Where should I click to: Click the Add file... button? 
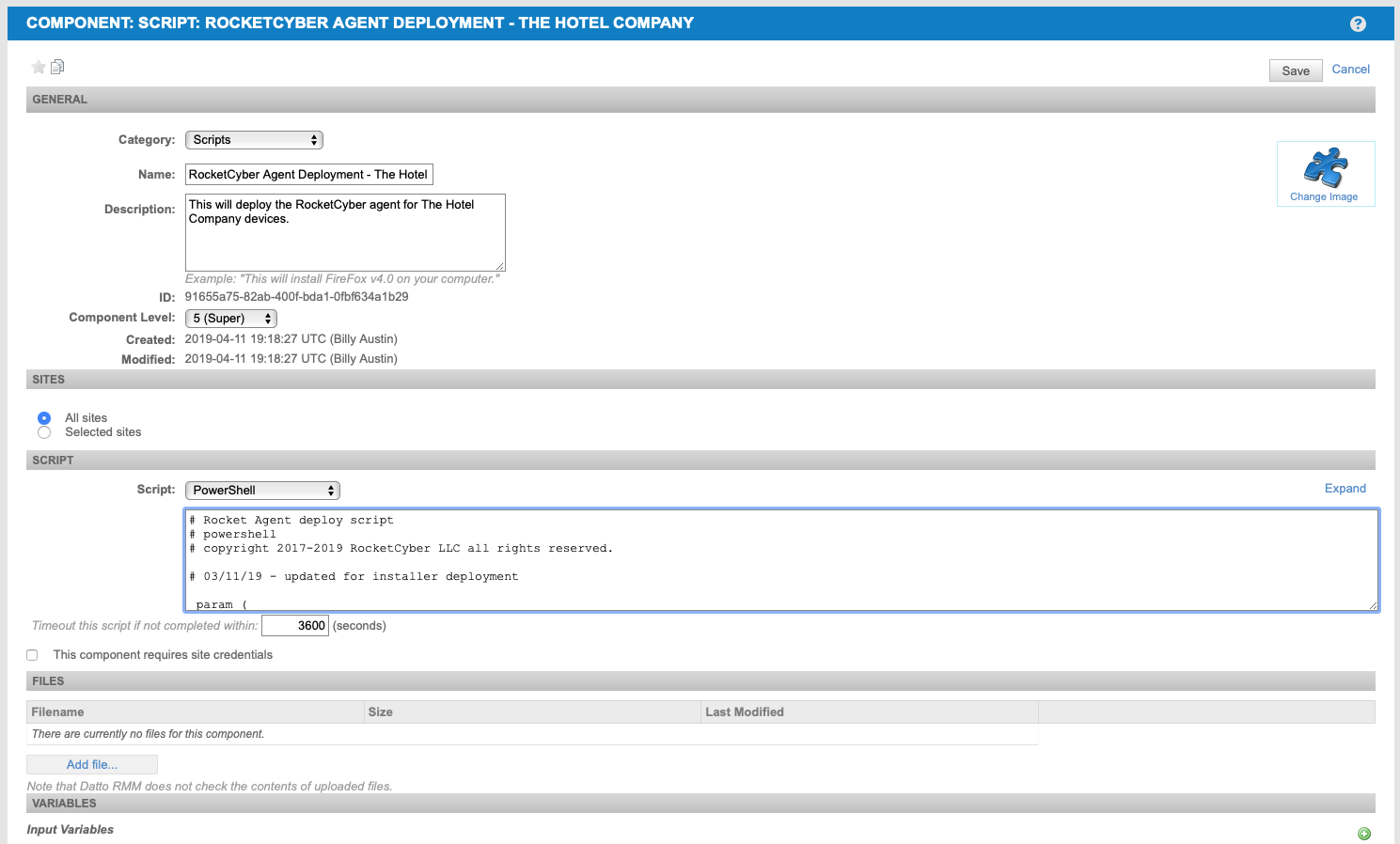pos(92,765)
